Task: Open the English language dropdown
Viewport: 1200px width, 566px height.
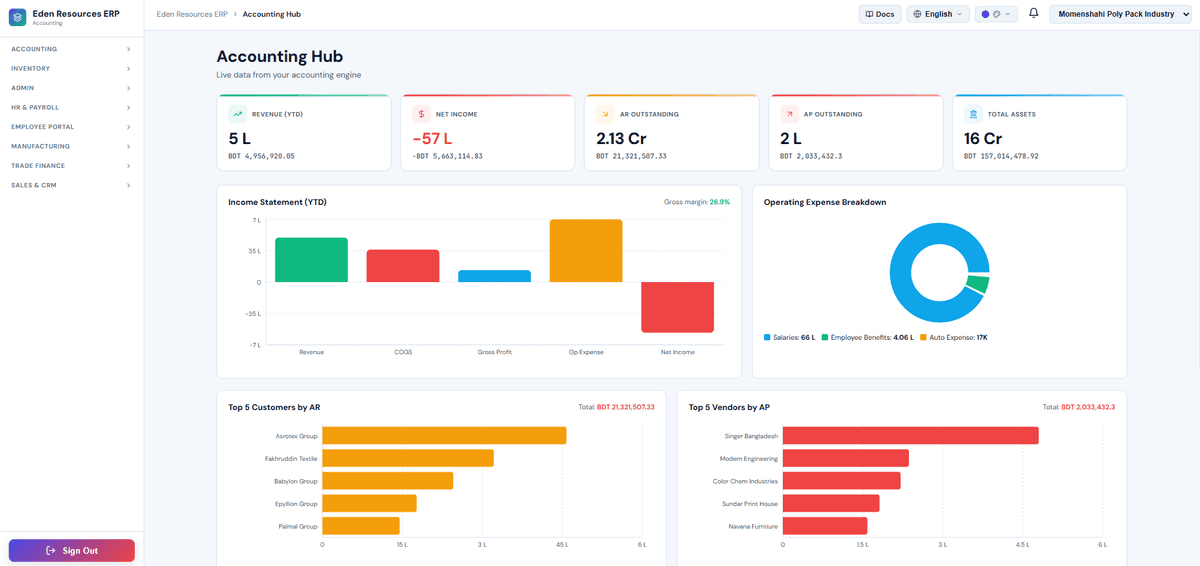Action: coord(938,14)
